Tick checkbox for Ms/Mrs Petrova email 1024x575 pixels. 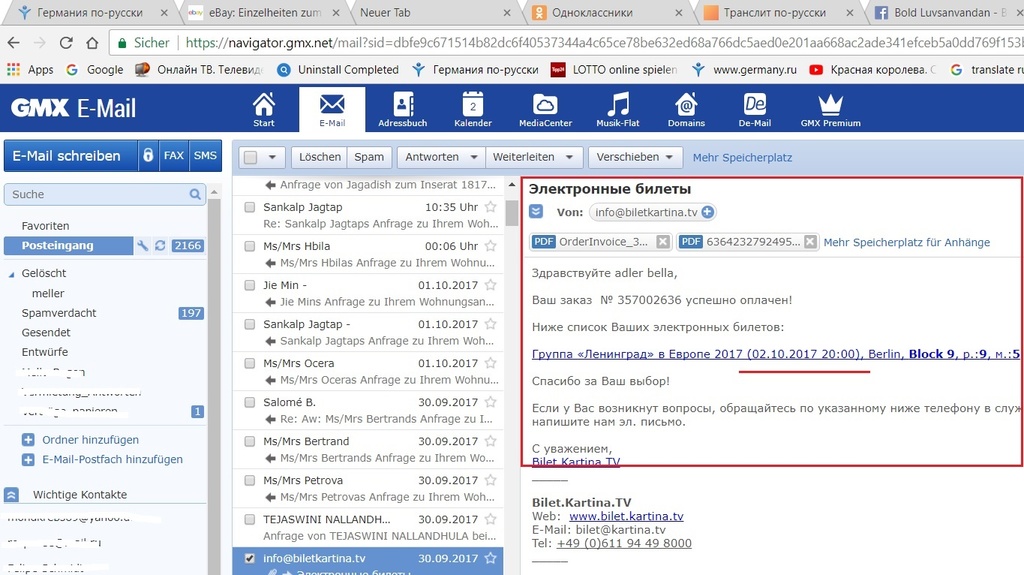[250, 481]
